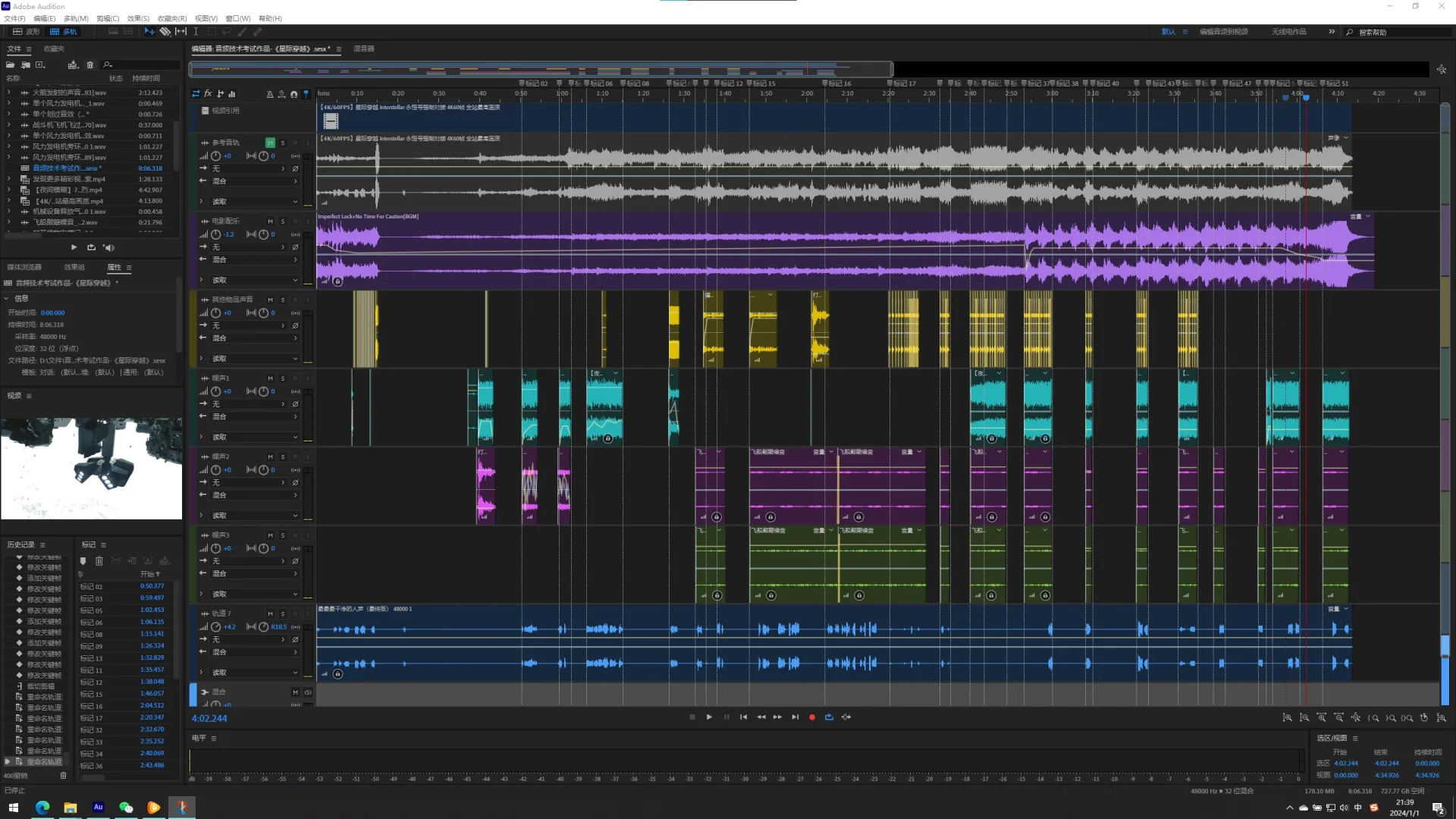Open the 文件(F) menu

click(x=14, y=19)
